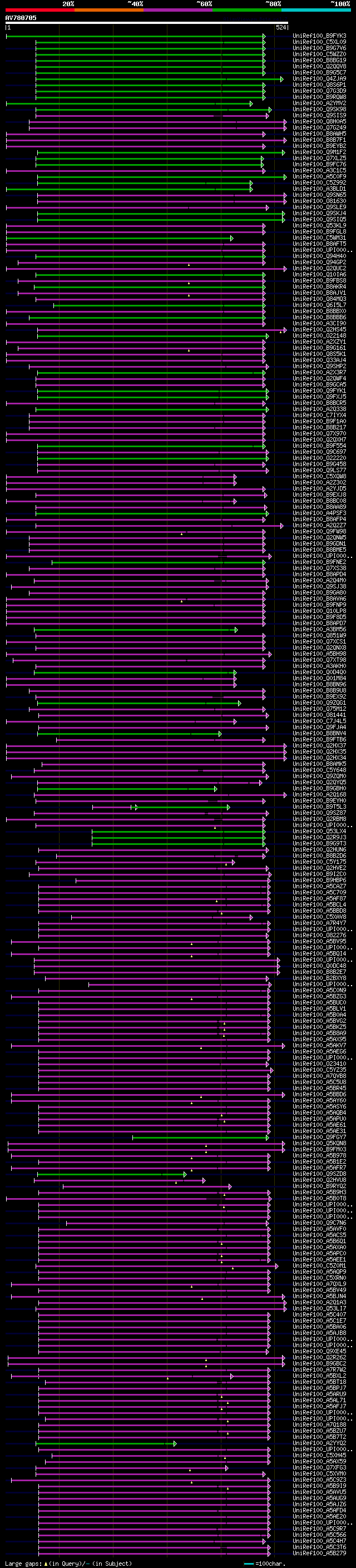Open hit UniRef100_Q4ZJA9
This screenshot has height=1568, width=356.
point(319,78)
